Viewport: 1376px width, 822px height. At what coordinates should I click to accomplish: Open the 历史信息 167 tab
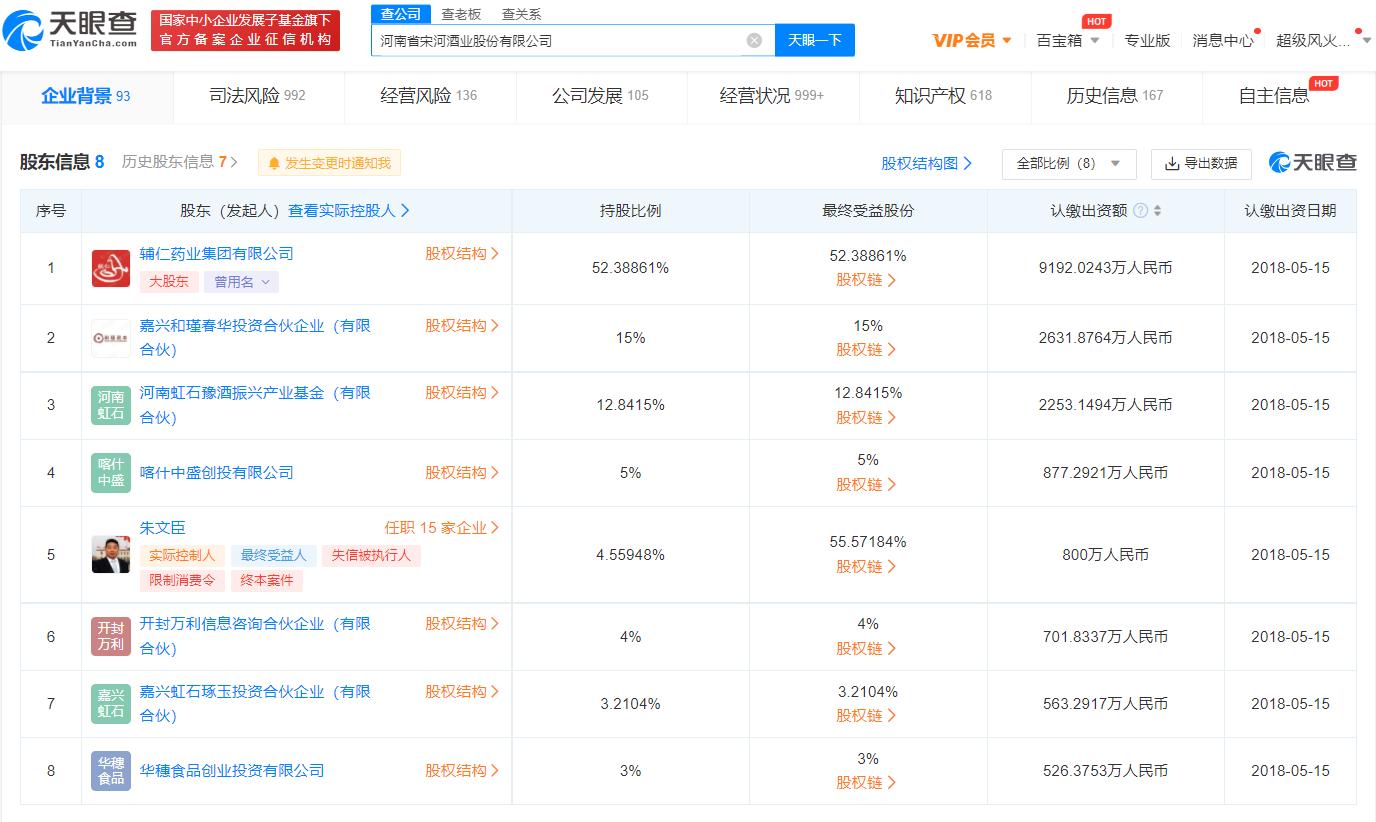pos(1115,96)
